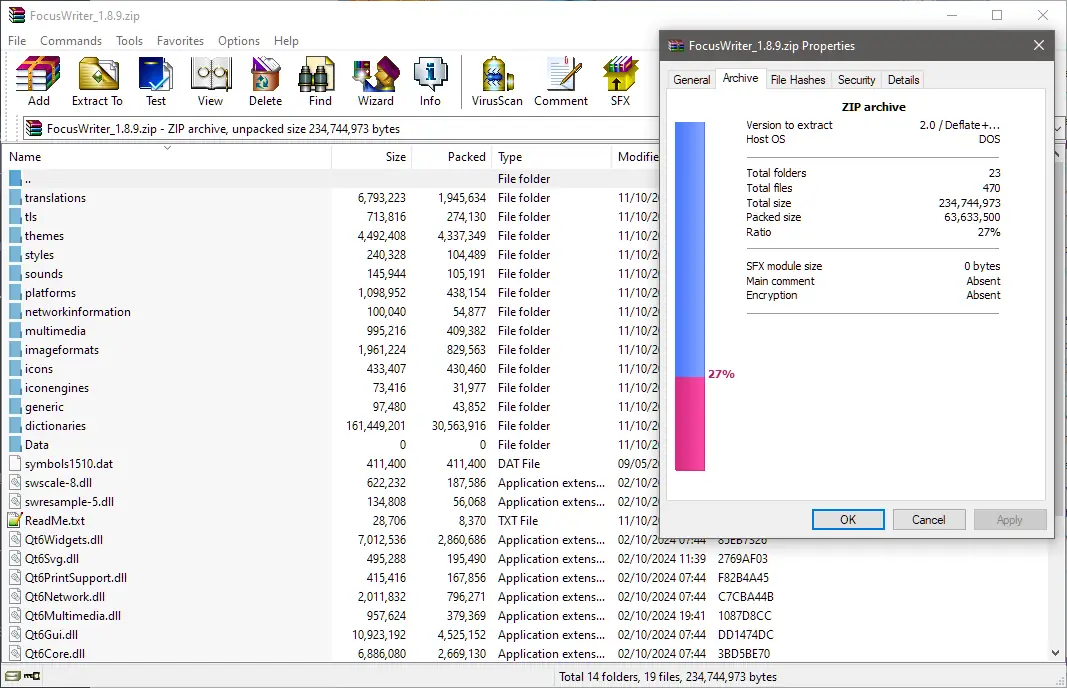
Task: Open the Find binoculars tool
Action: click(x=320, y=82)
